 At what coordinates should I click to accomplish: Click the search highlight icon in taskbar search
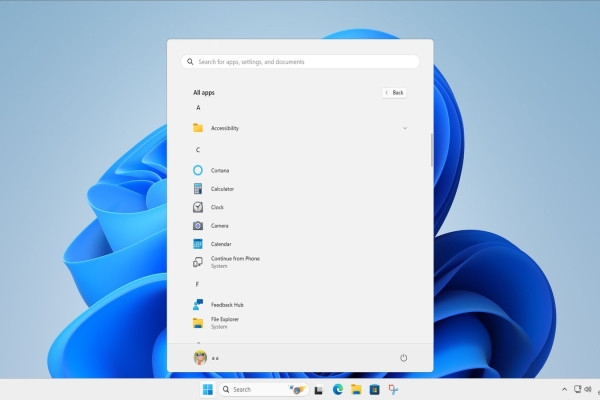pos(297,390)
